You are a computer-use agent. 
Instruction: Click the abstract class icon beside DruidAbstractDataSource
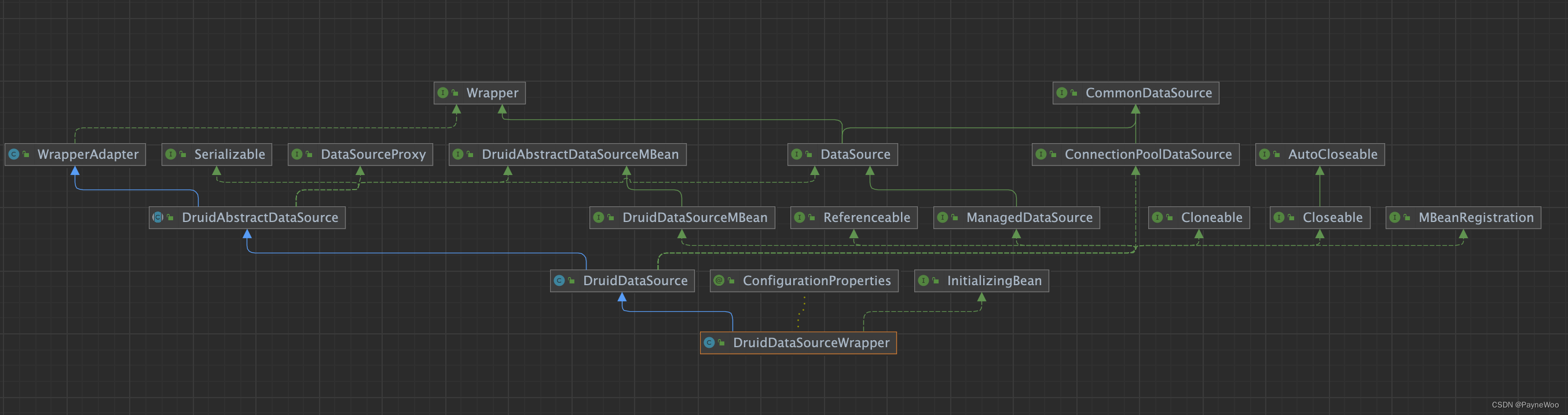157,217
